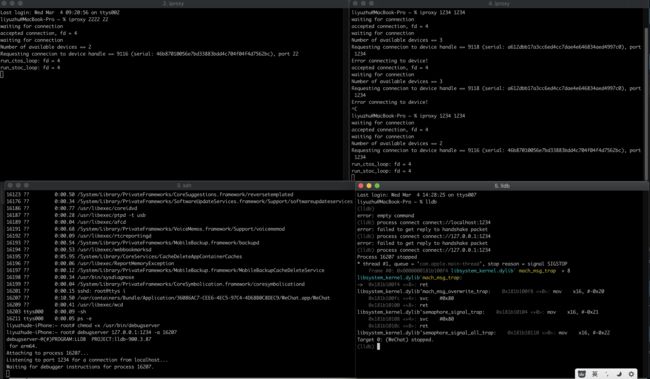
Task: Select the CacheDeleteAppContainerCaches process row
Action: tap(124, 257)
